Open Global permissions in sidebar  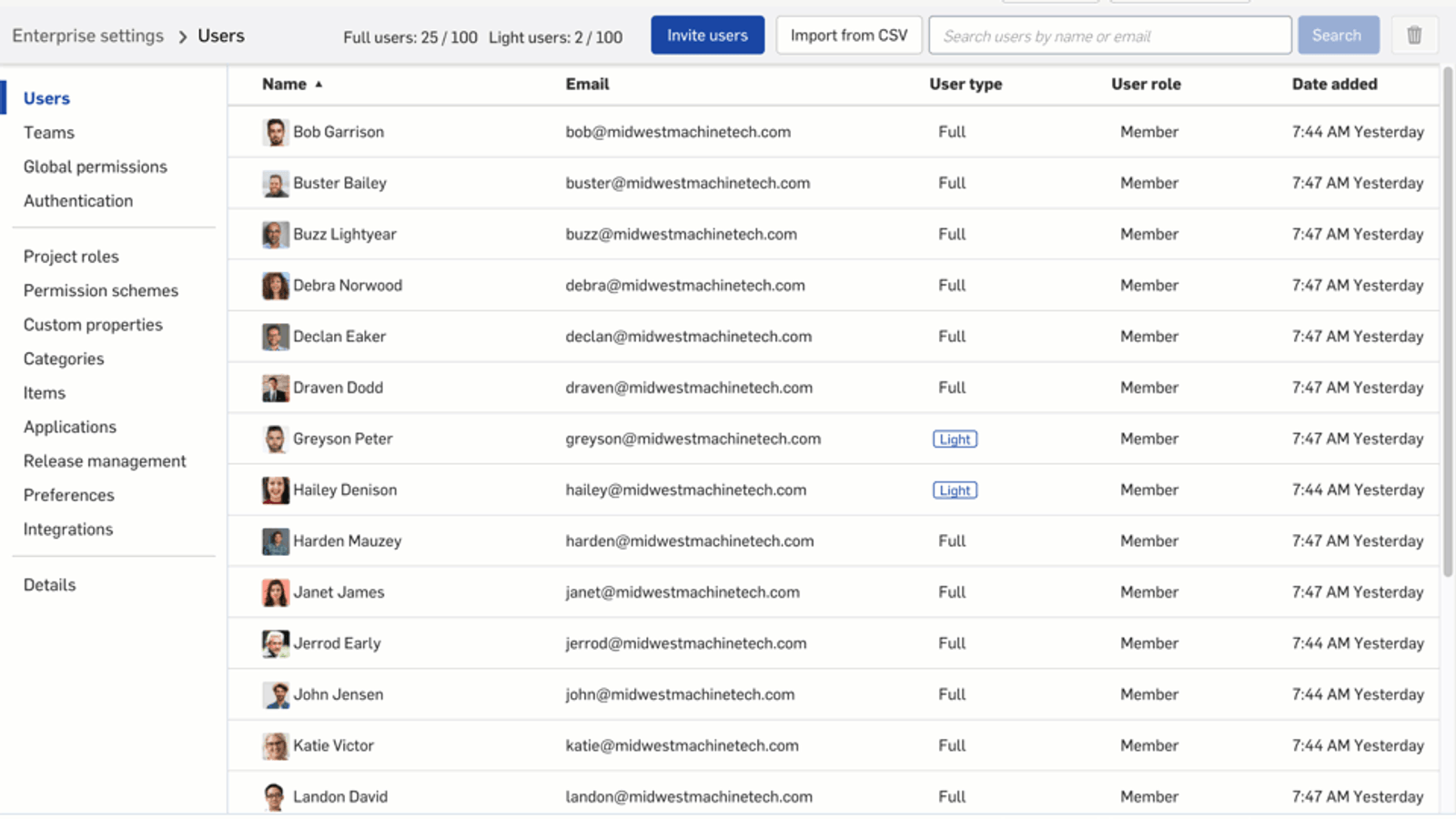(x=96, y=167)
